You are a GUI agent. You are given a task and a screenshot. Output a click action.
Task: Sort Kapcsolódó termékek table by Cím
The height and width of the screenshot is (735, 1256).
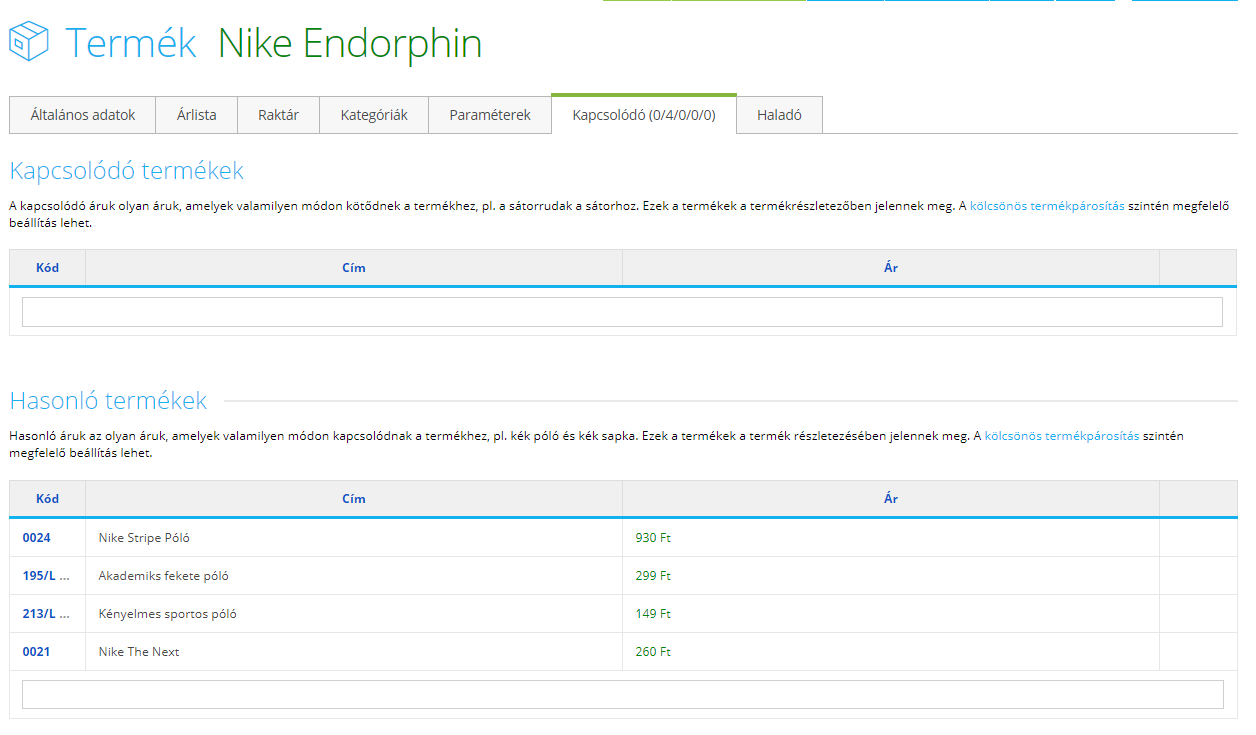click(x=354, y=268)
